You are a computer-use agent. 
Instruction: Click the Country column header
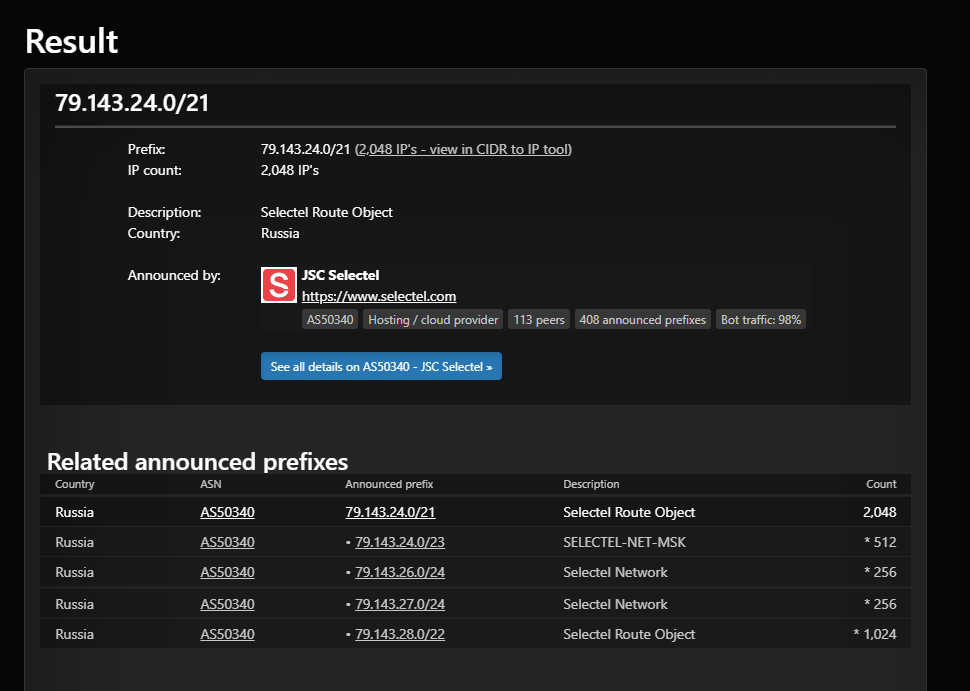(75, 484)
